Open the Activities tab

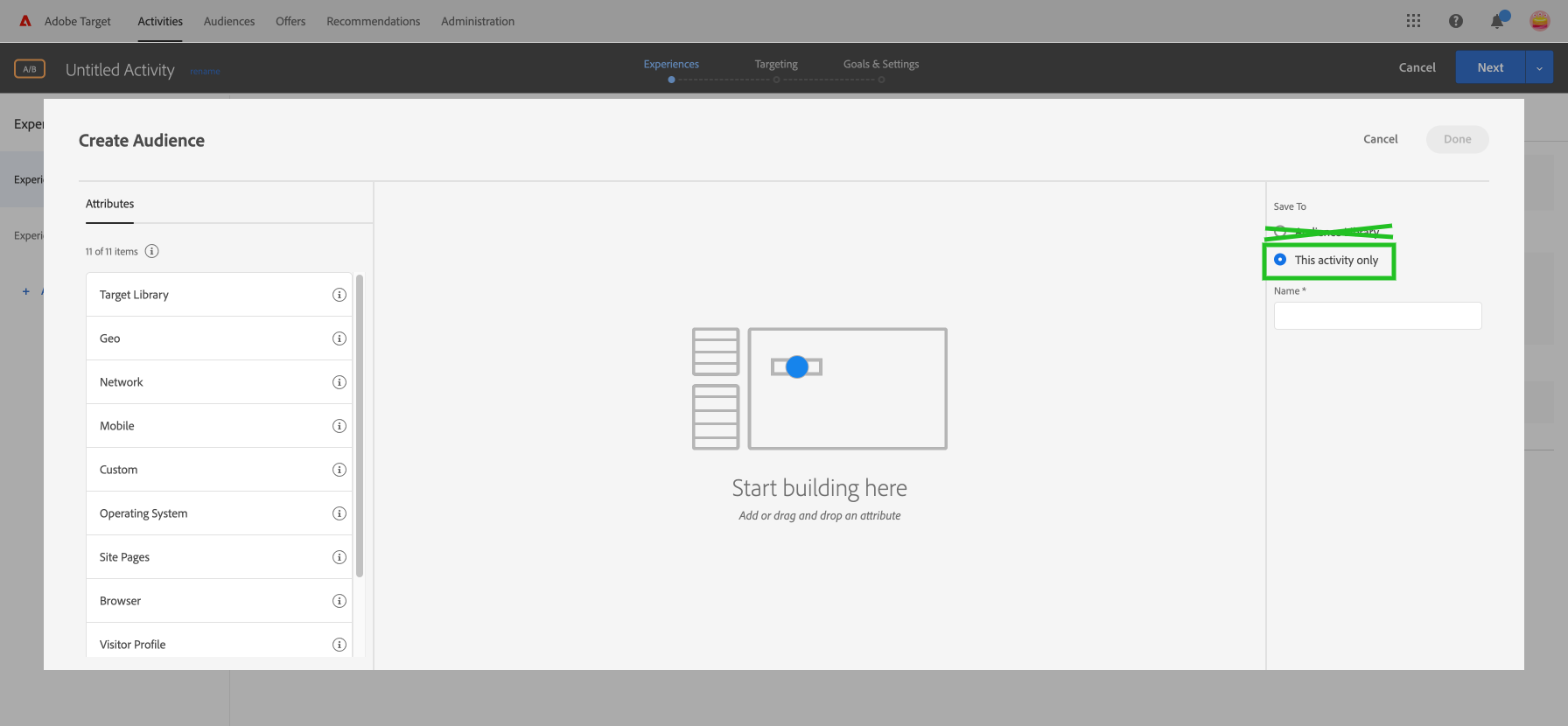coord(160,21)
